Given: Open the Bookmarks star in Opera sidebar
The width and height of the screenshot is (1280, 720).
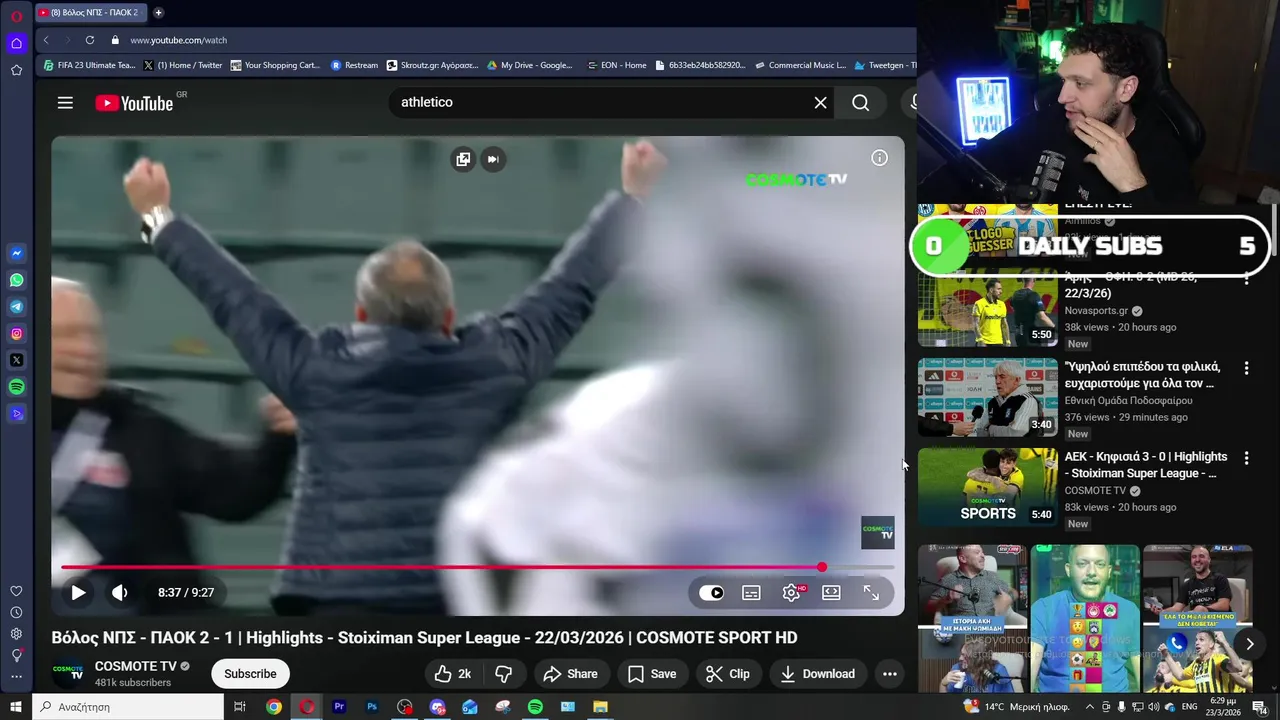Looking at the screenshot, I should [17, 70].
